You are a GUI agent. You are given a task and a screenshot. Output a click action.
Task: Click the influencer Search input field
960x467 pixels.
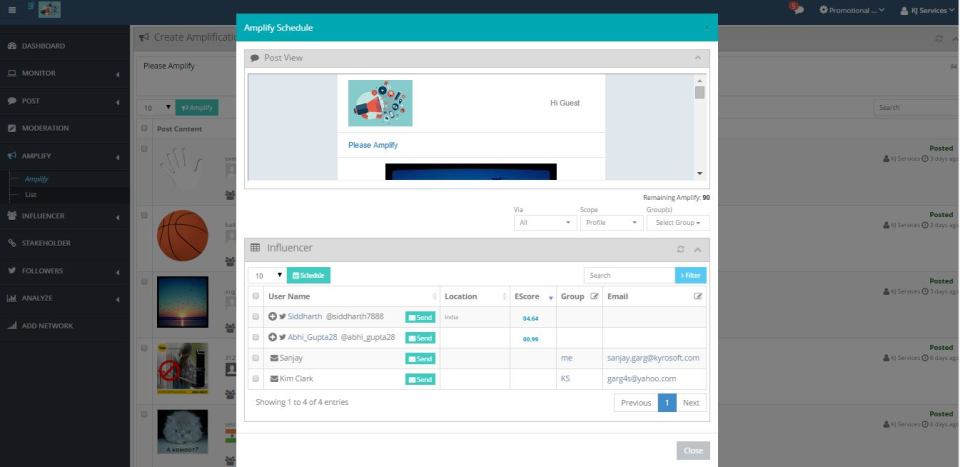click(x=629, y=275)
